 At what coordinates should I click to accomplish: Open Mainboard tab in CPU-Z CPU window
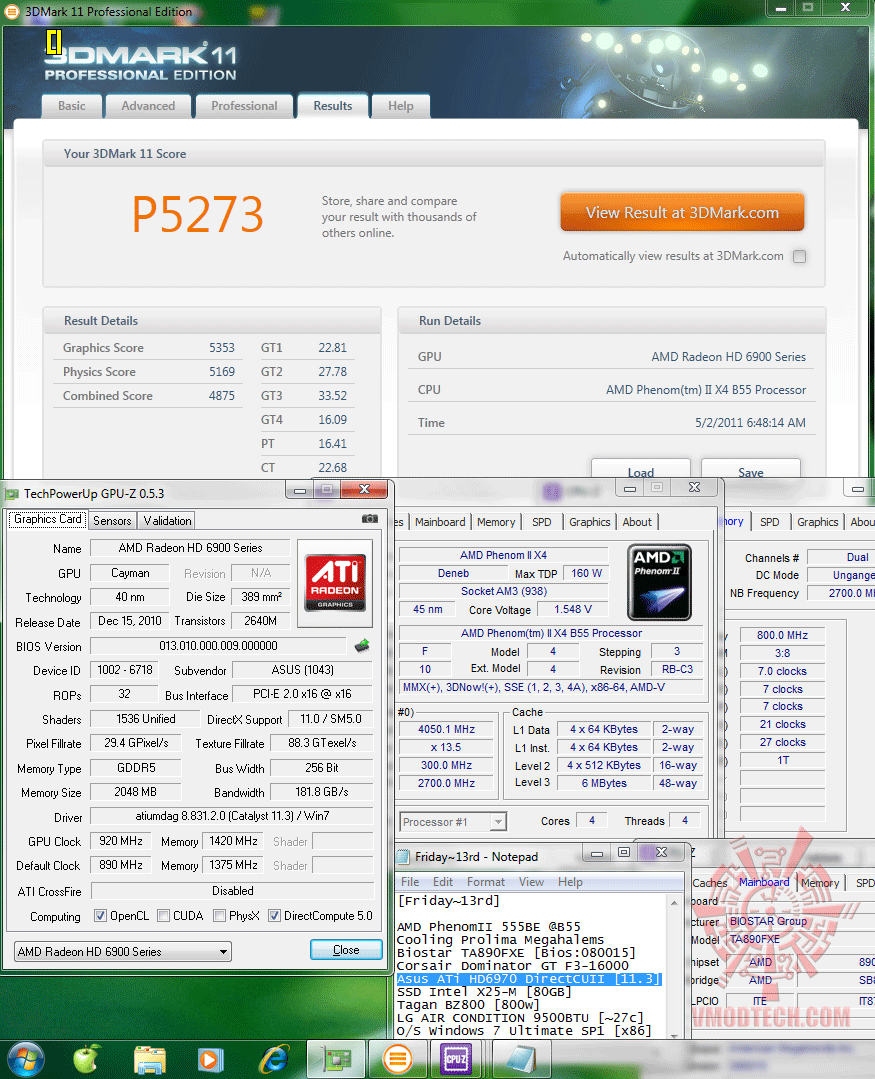[x=440, y=522]
